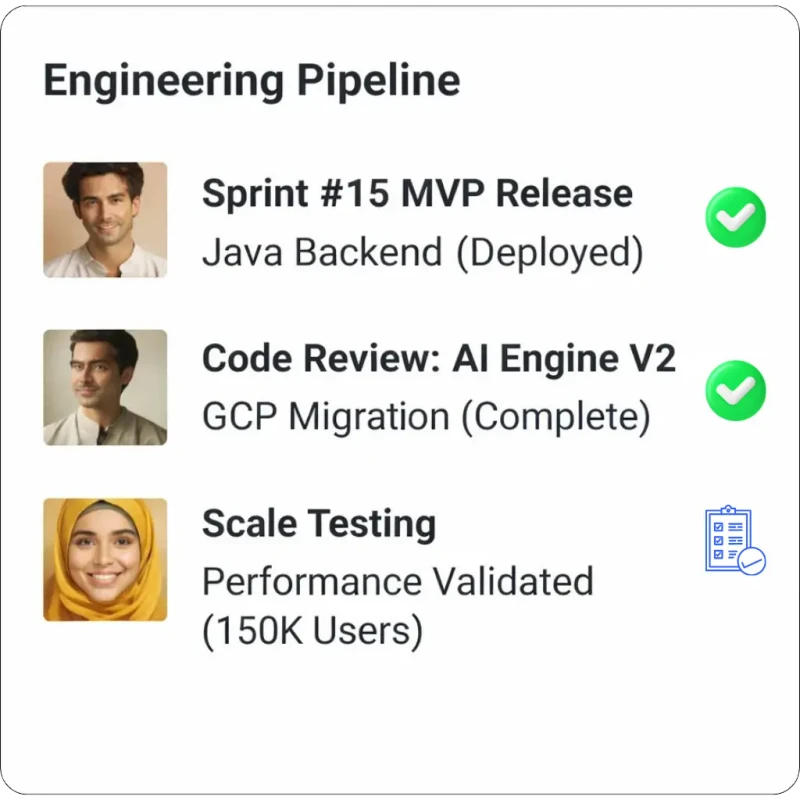
Task: Click the GCP Migration subtitle text
Action: (x=326, y=417)
